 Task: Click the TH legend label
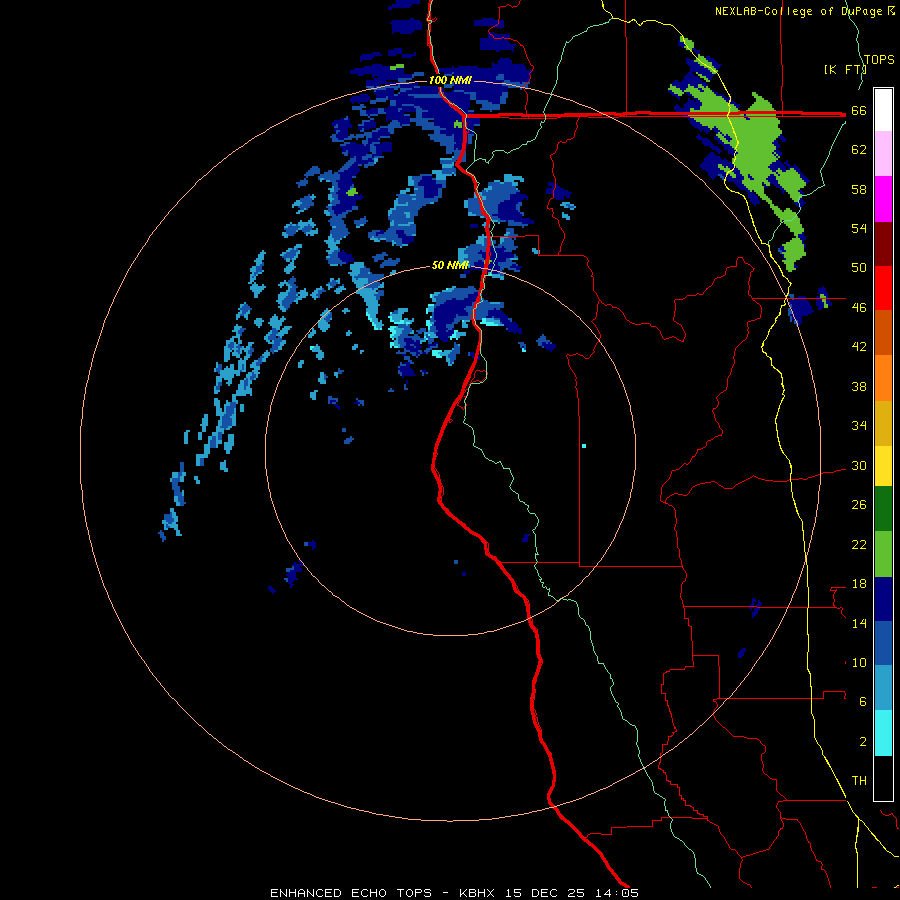859,781
